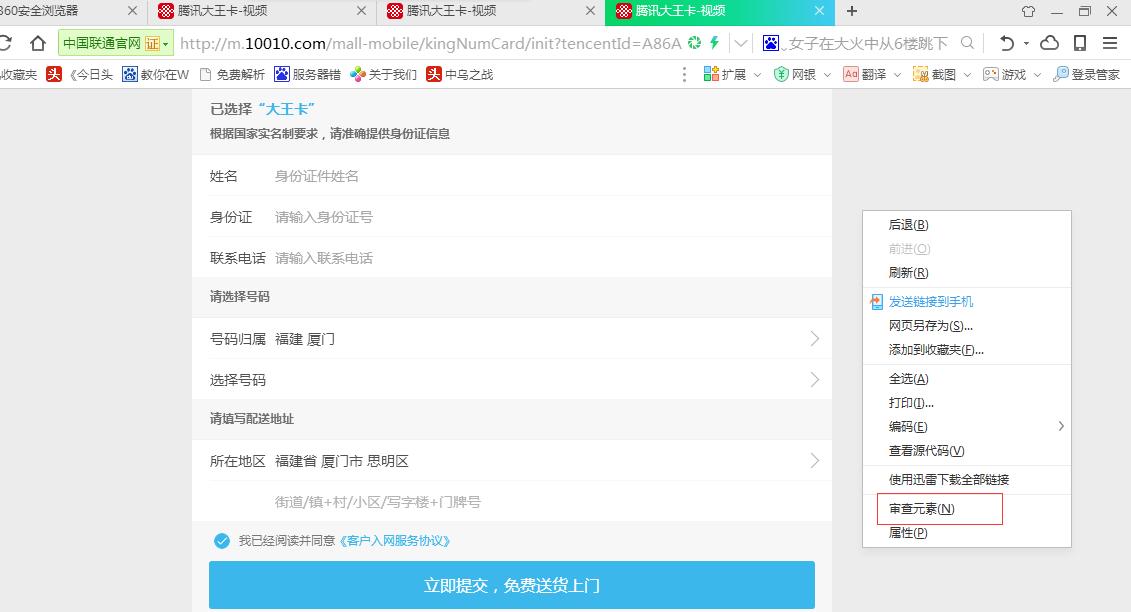Toggle the 客户入网服务协议 agreement checkbox
Screen dimensions: 1131x612
[x=221, y=540]
